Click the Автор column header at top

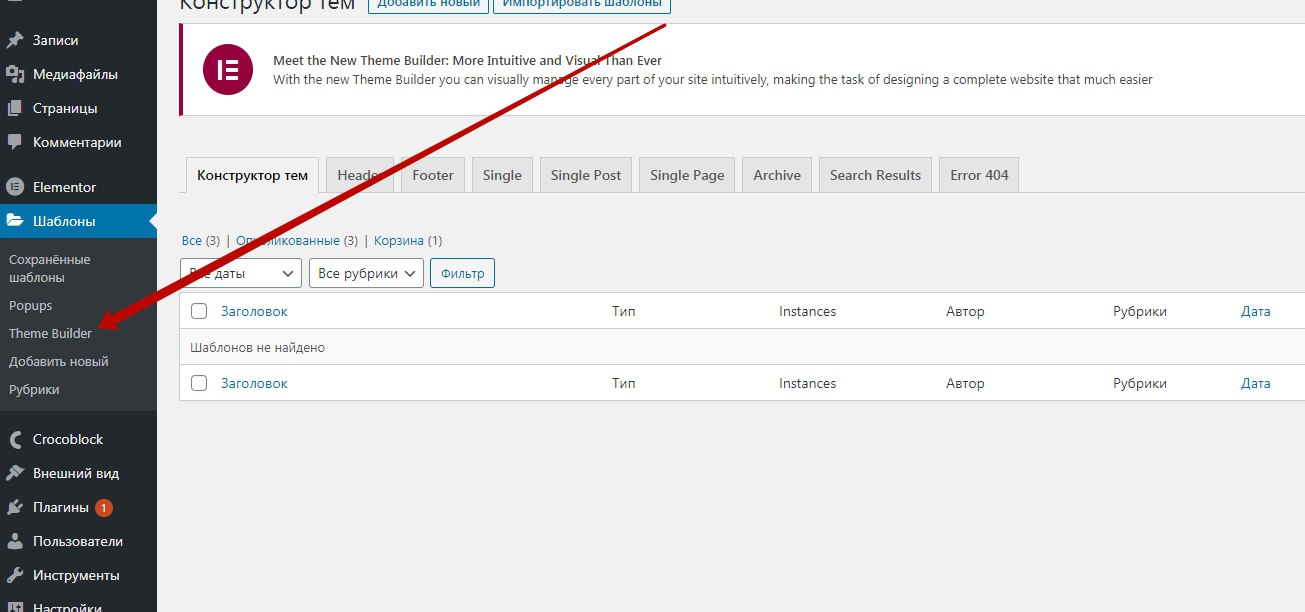965,311
